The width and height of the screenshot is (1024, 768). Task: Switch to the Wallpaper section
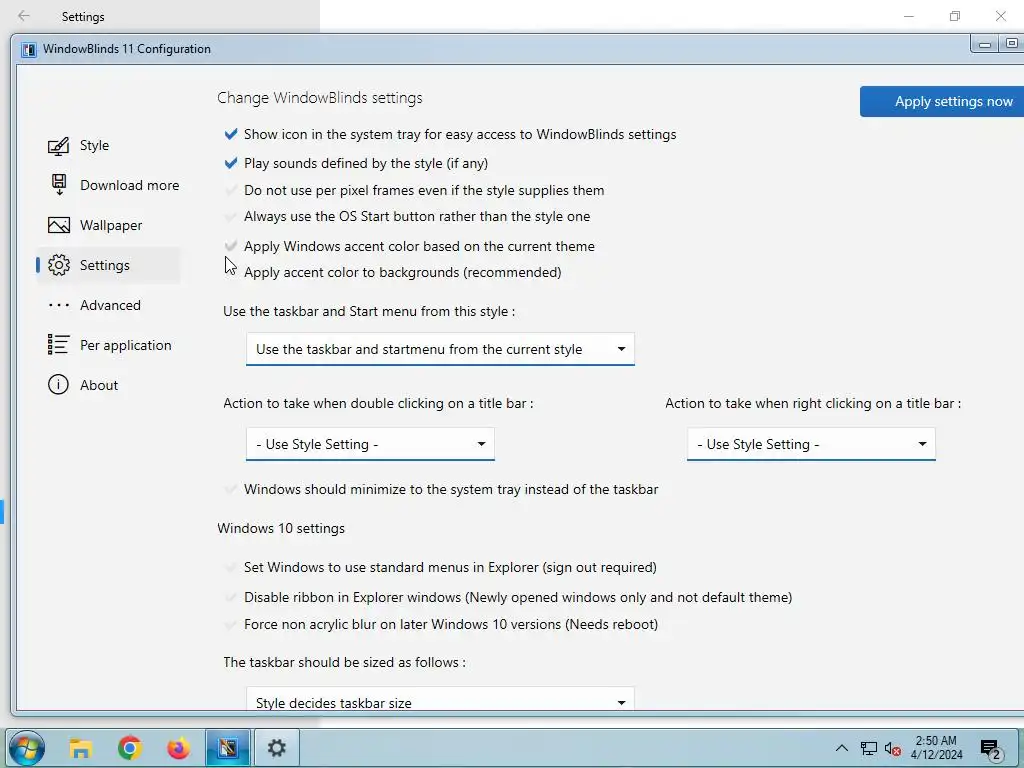[111, 225]
